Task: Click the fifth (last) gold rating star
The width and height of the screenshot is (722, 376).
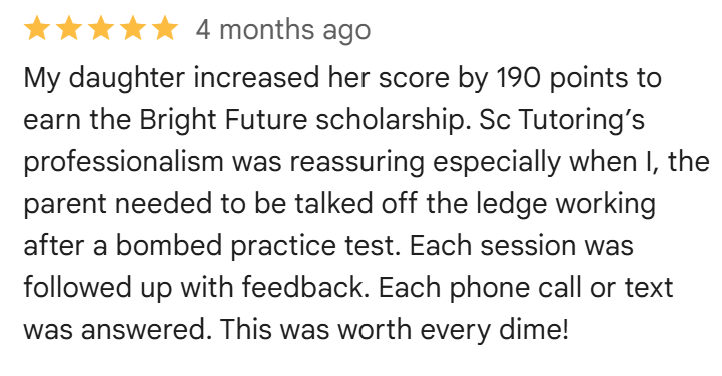Action: (165, 29)
